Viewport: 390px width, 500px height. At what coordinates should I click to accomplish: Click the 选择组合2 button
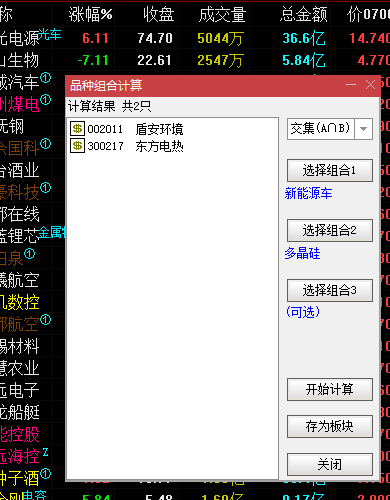click(330, 230)
